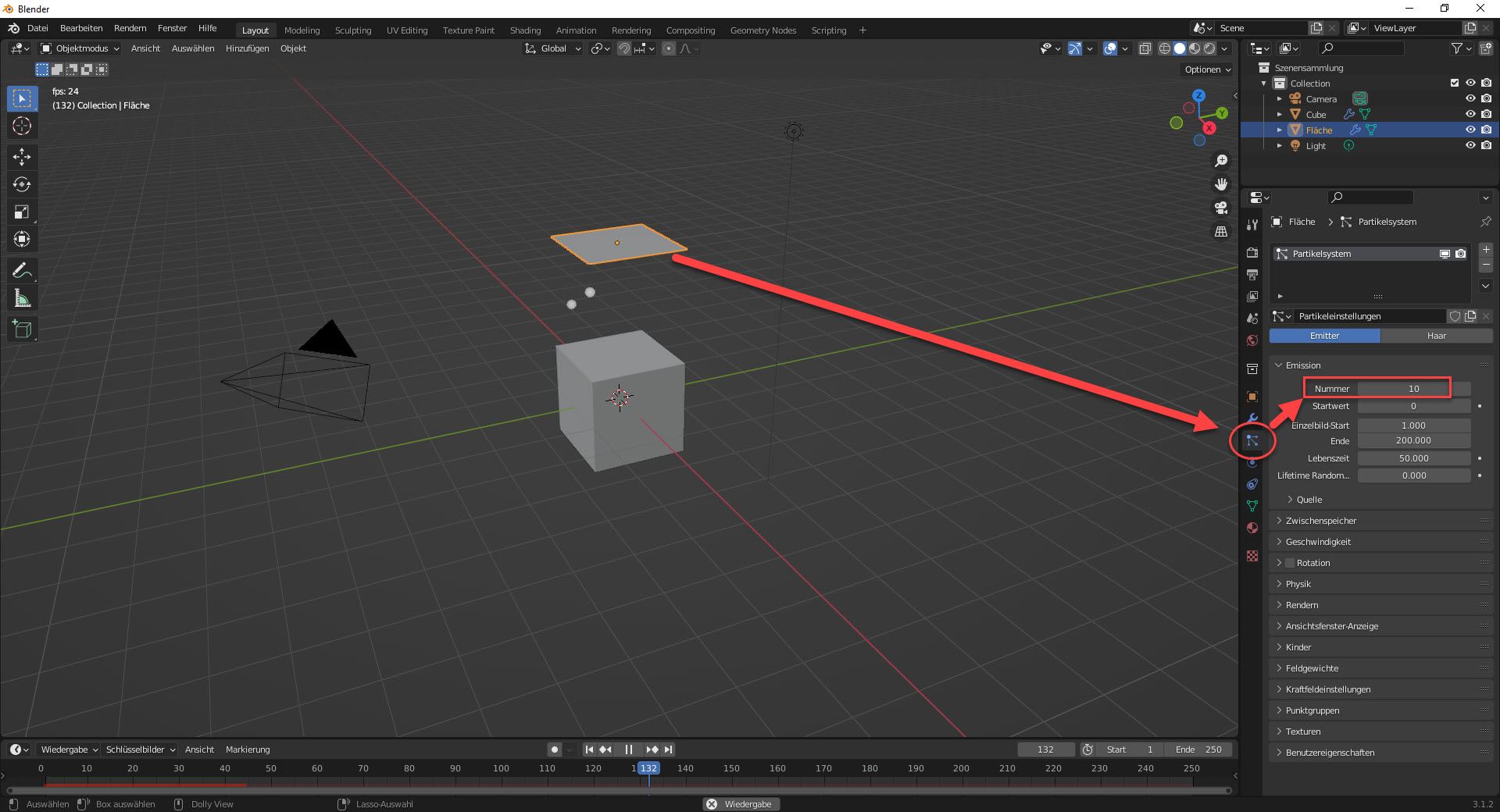This screenshot has width=1500, height=812.
Task: Choose the Annotate pencil tool
Action: point(22,271)
